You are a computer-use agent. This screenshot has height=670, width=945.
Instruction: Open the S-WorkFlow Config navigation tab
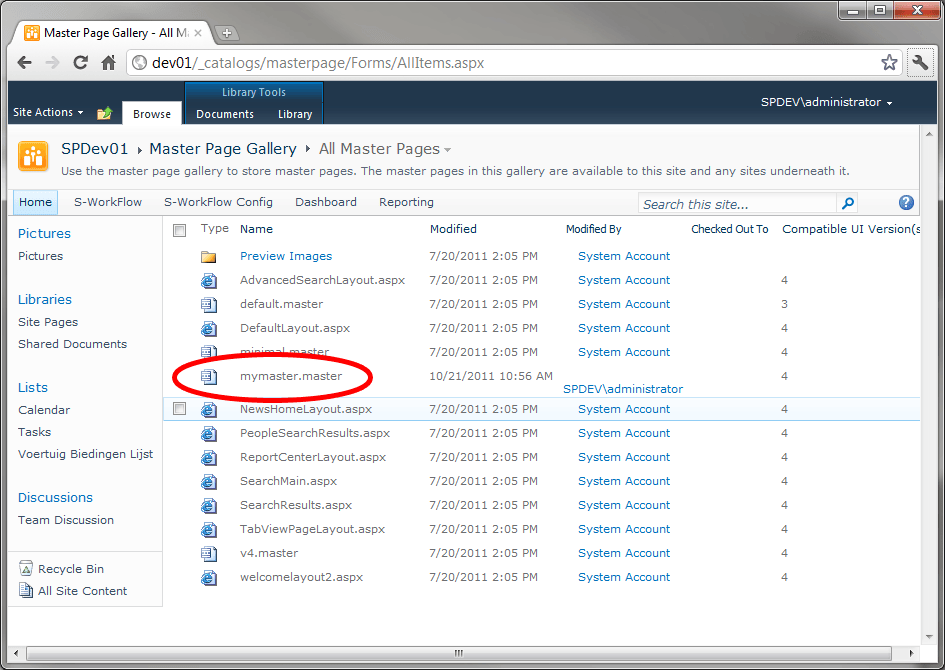click(218, 202)
